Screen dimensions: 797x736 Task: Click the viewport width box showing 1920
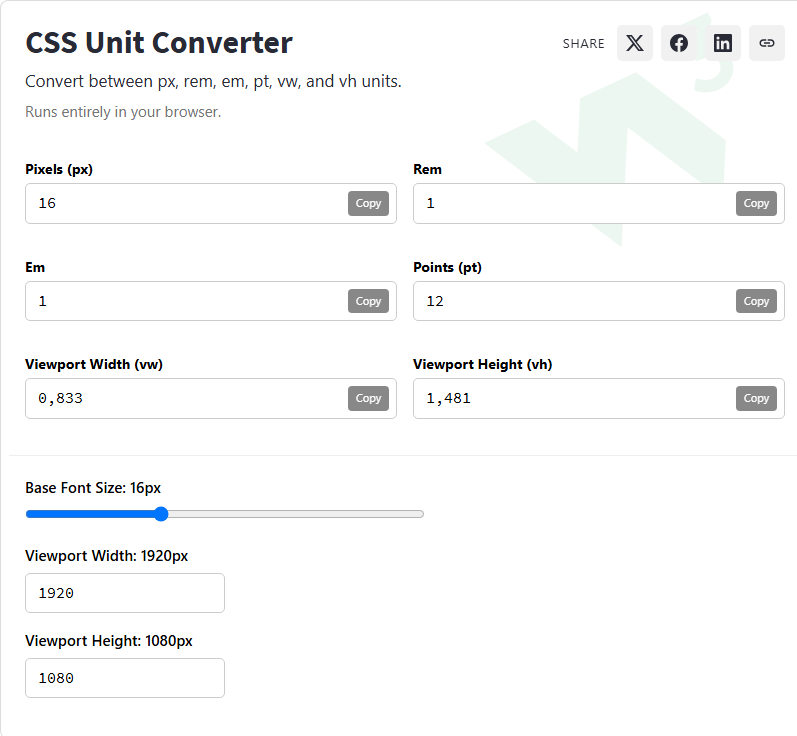point(125,593)
